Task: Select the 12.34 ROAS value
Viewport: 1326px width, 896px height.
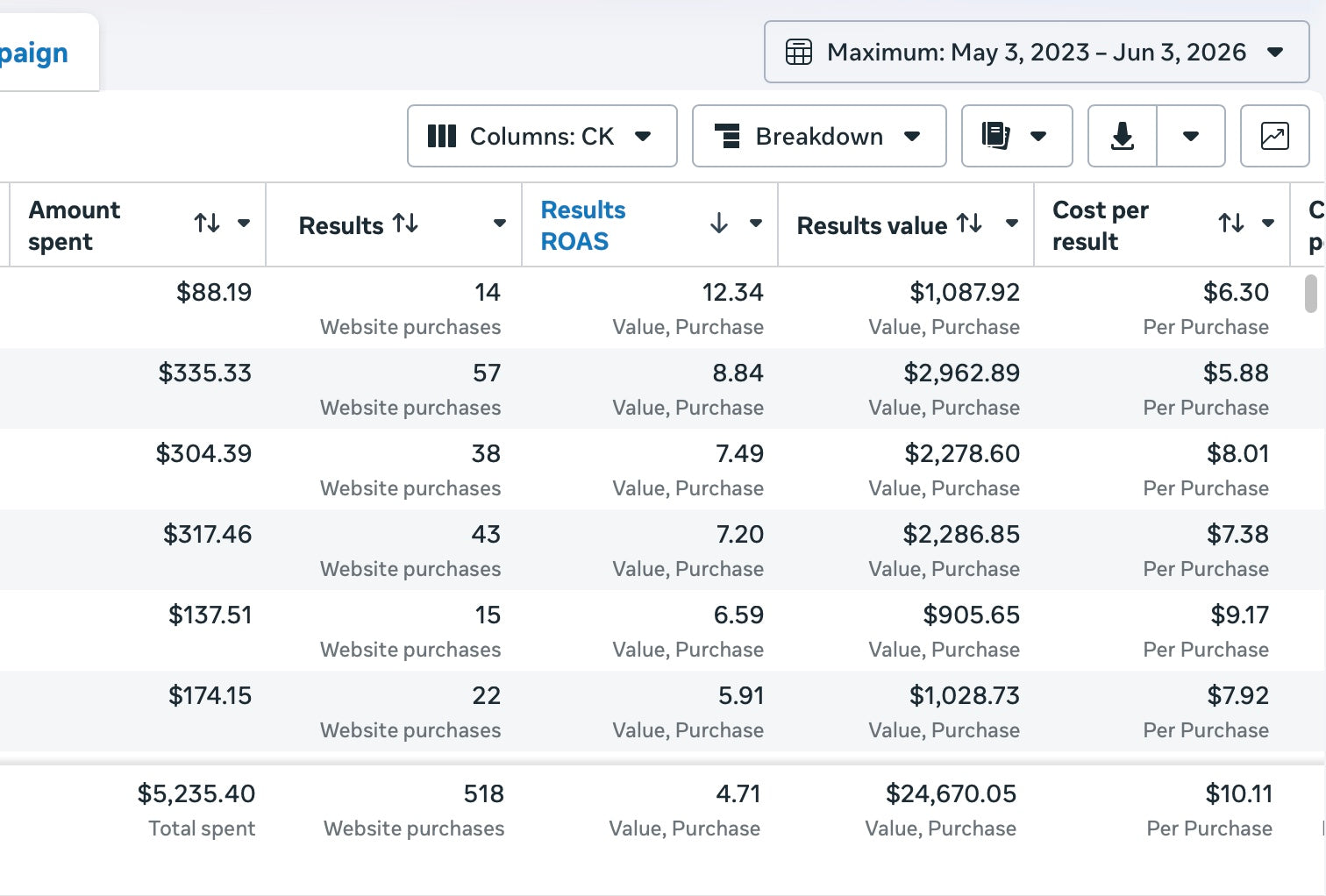Action: click(x=732, y=292)
